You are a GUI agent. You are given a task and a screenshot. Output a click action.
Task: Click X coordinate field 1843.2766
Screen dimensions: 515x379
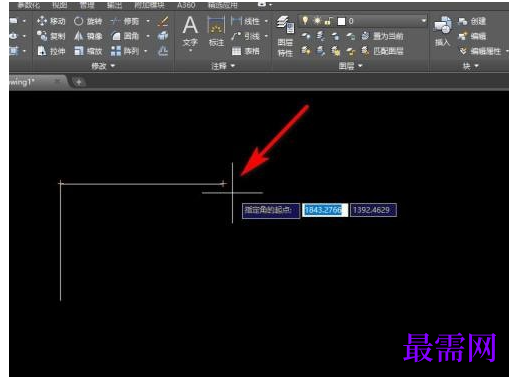pos(325,210)
